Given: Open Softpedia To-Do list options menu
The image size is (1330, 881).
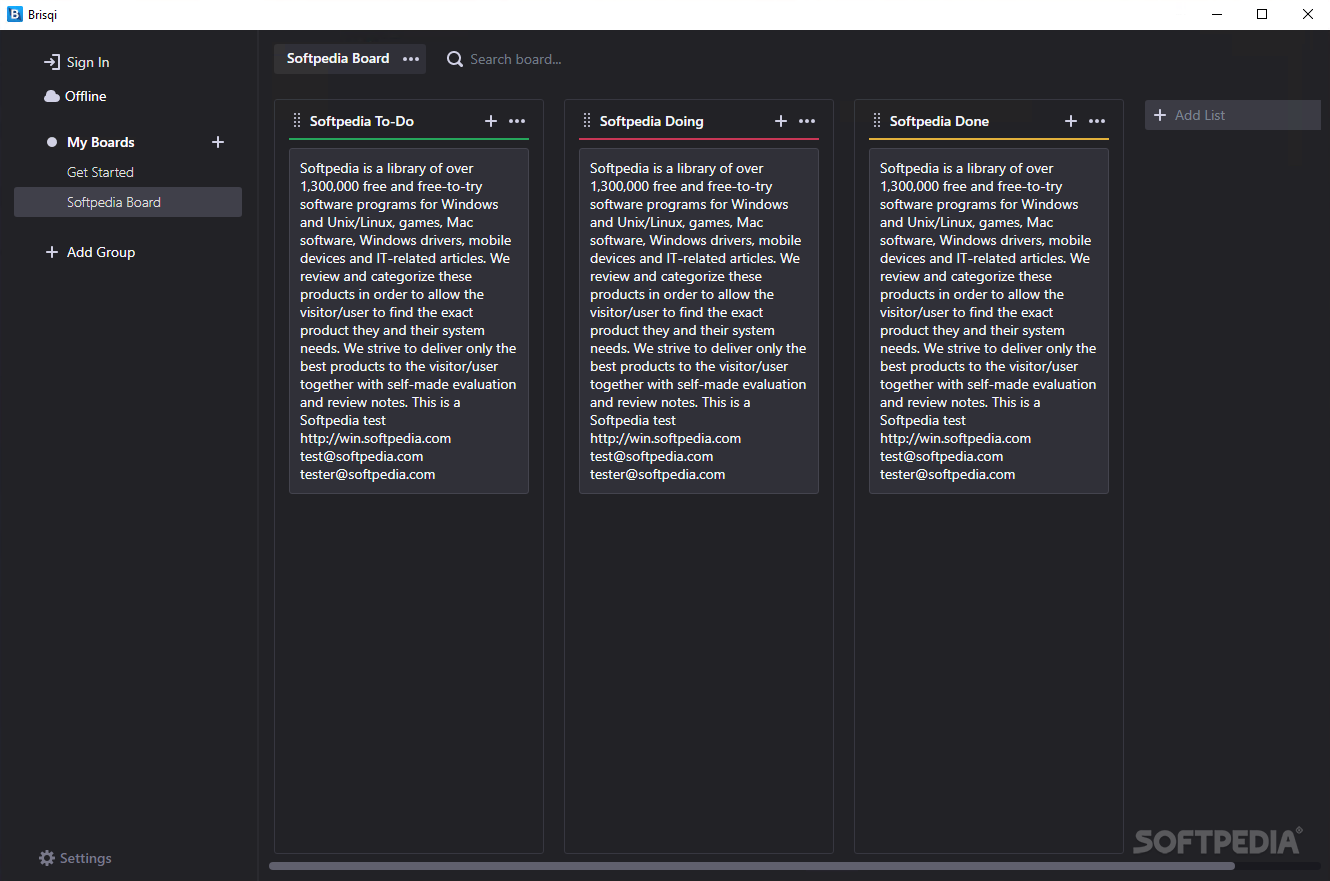Looking at the screenshot, I should pyautogui.click(x=517, y=121).
